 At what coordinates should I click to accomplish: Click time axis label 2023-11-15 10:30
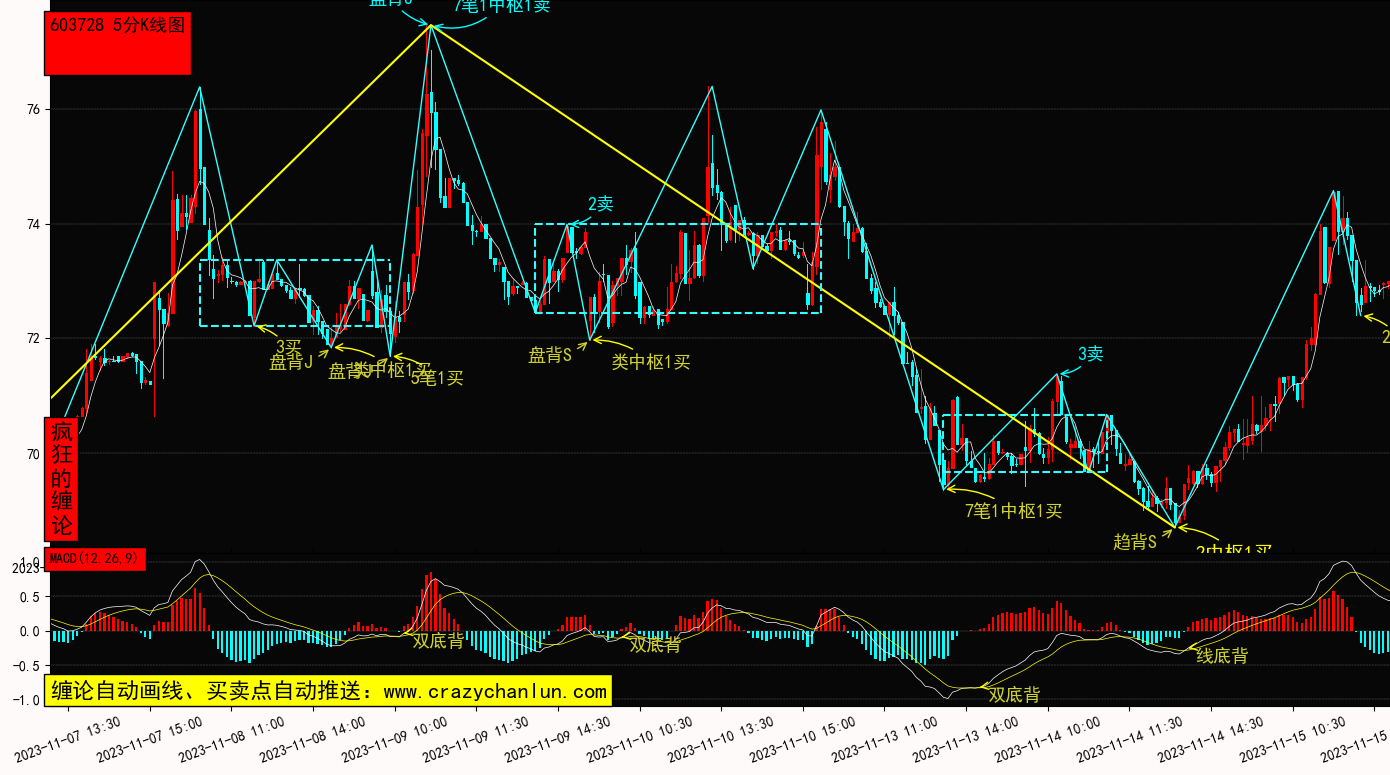[1293, 739]
